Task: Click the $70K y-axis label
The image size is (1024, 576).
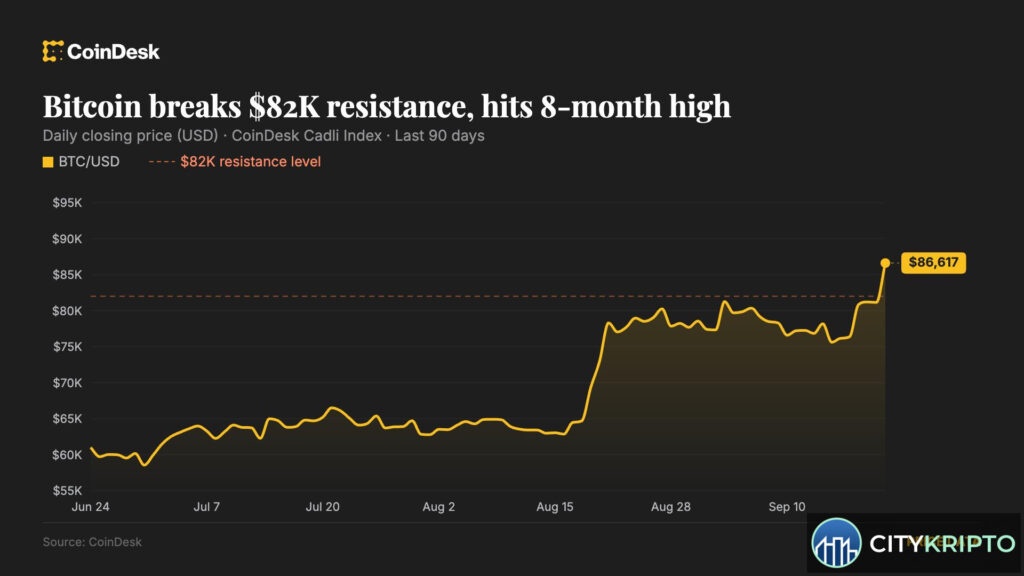Action: click(x=67, y=383)
